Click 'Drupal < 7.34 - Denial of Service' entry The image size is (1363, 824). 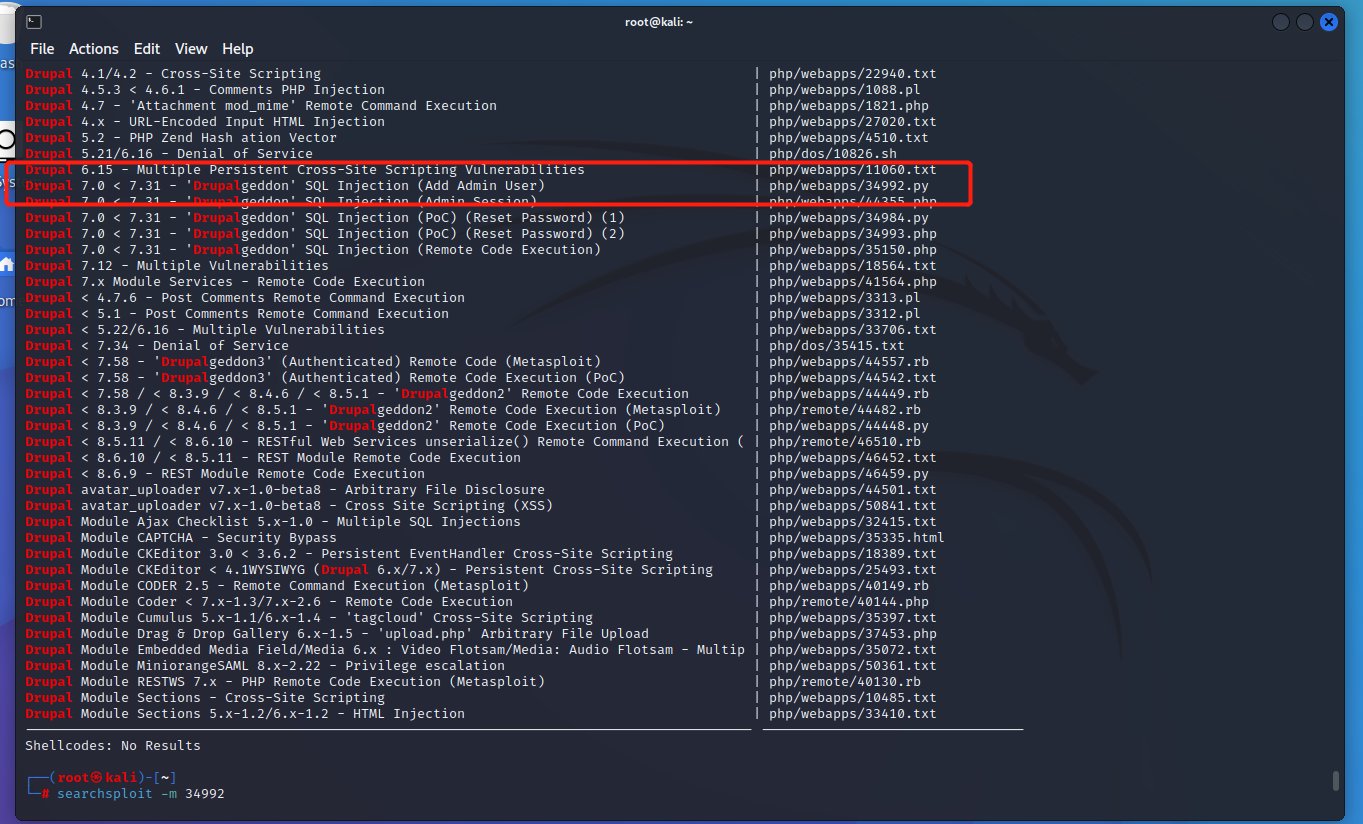(x=157, y=346)
